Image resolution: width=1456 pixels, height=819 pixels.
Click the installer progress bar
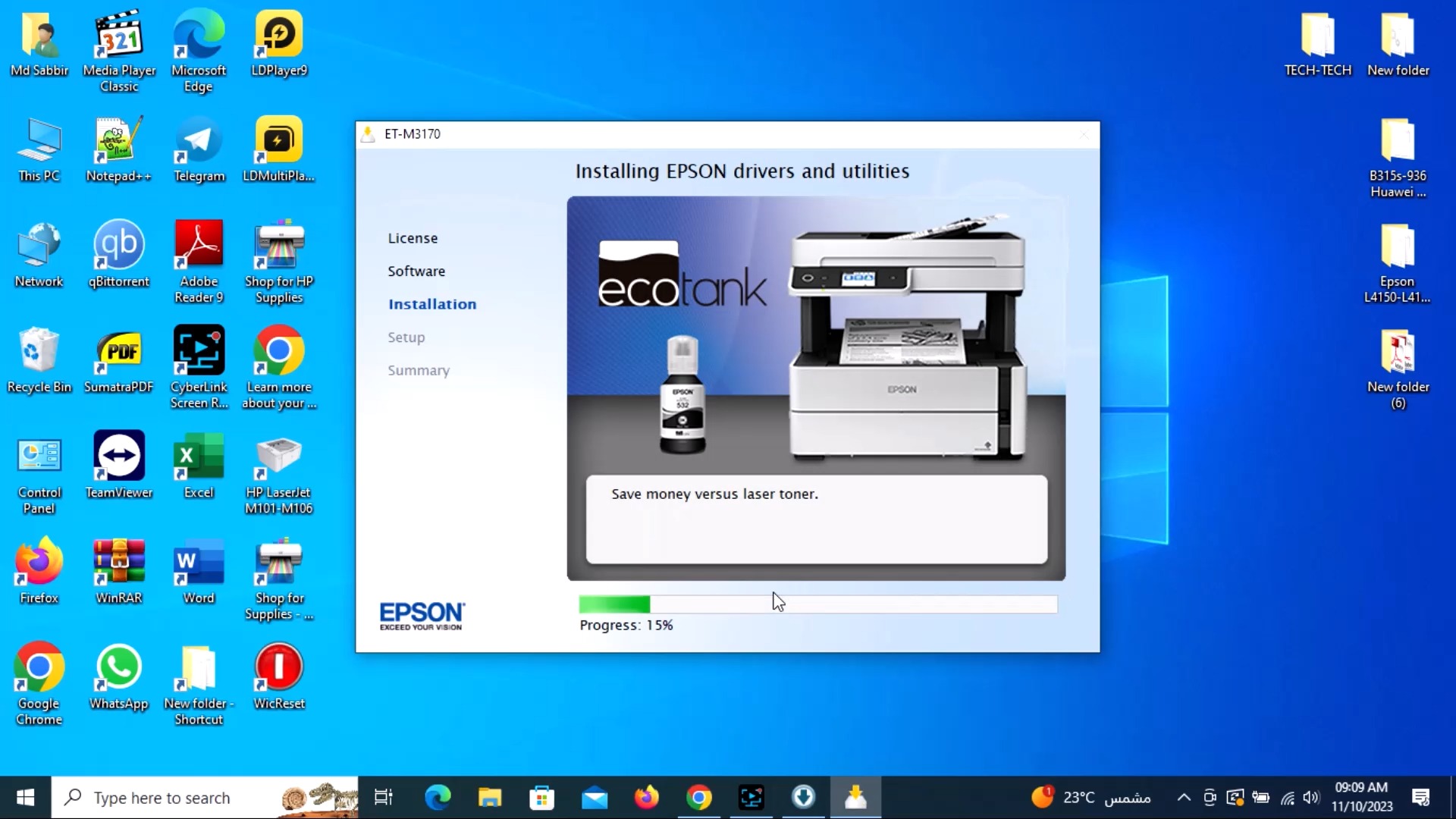click(x=817, y=604)
